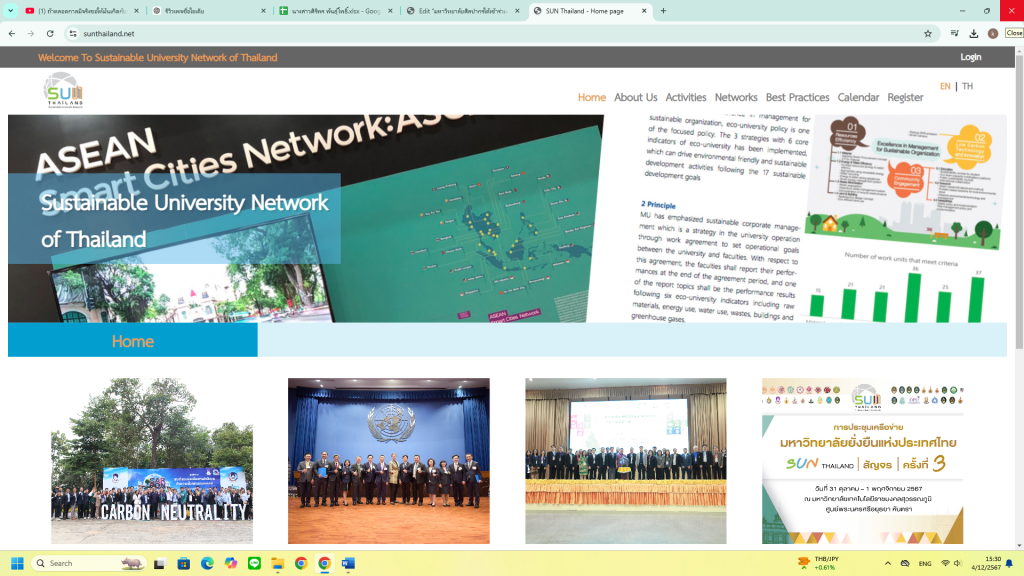
Task: Open the Carbon Neutrality group photo
Action: [x=152, y=461]
